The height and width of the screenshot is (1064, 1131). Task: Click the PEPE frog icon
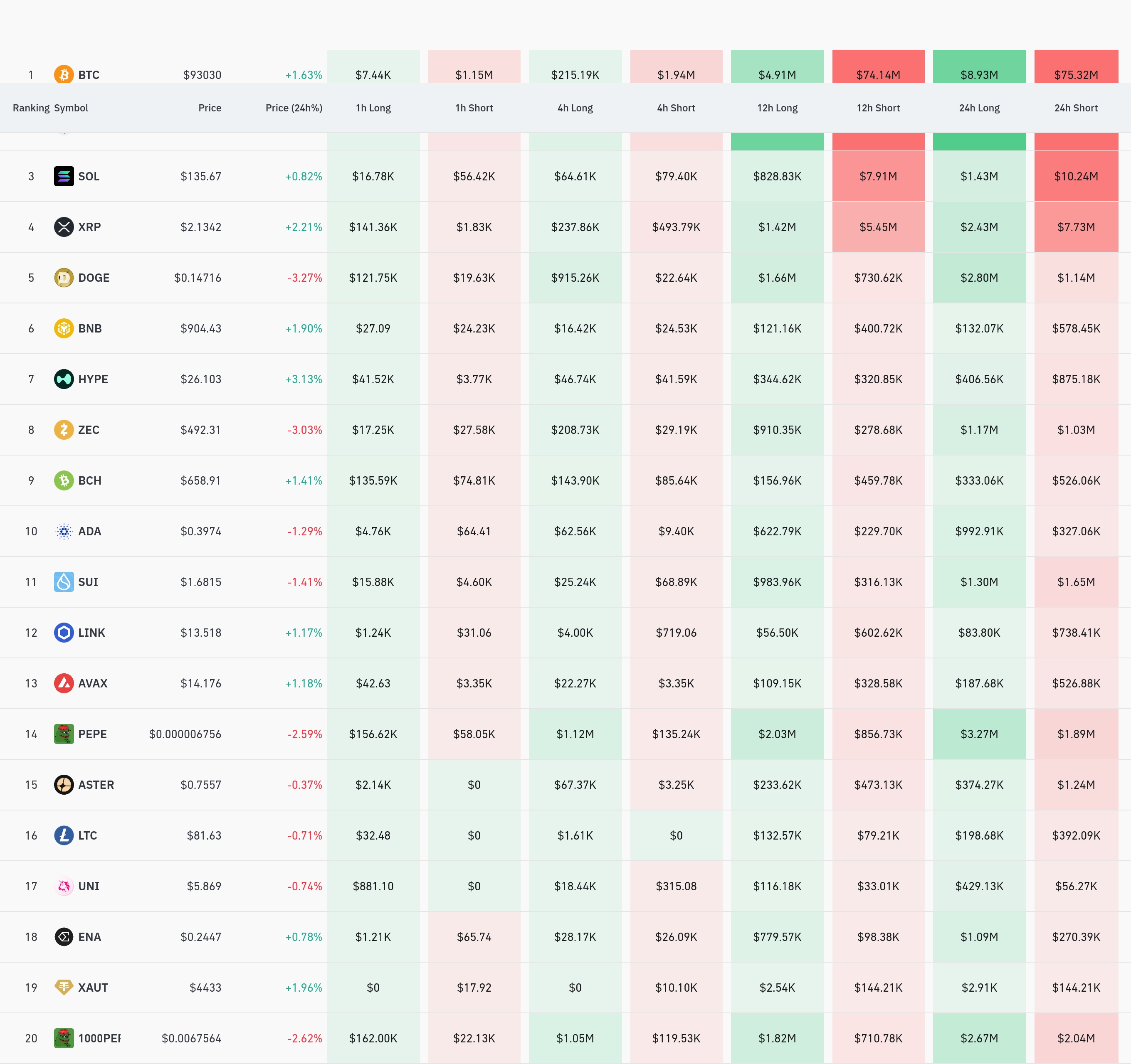64,734
